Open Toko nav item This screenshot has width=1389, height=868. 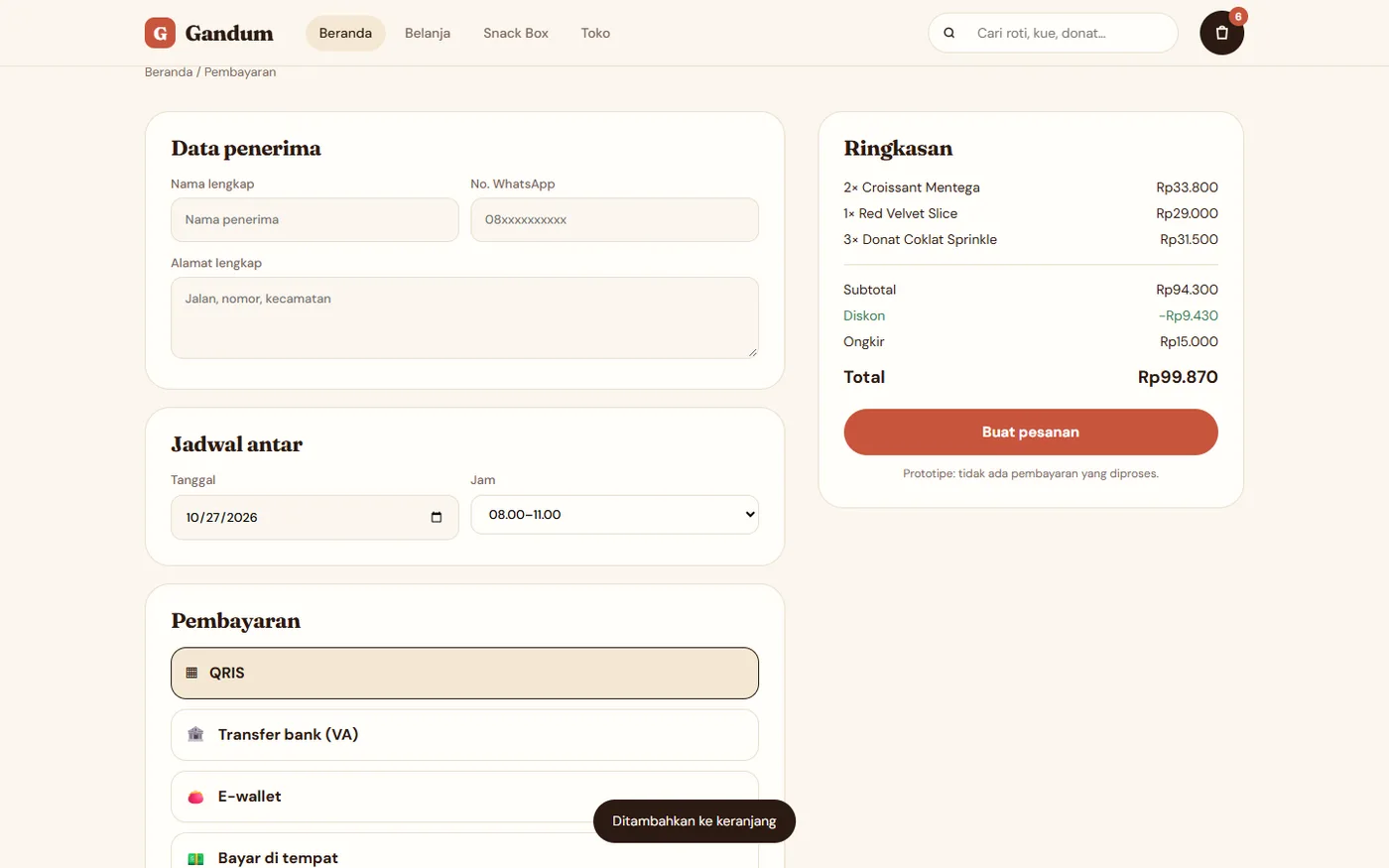point(595,33)
